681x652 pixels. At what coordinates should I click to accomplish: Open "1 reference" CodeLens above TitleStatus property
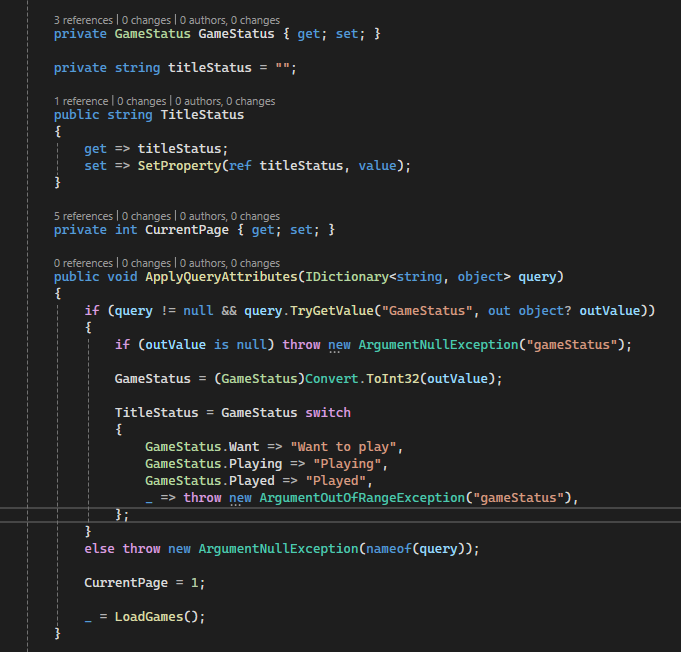(81, 101)
